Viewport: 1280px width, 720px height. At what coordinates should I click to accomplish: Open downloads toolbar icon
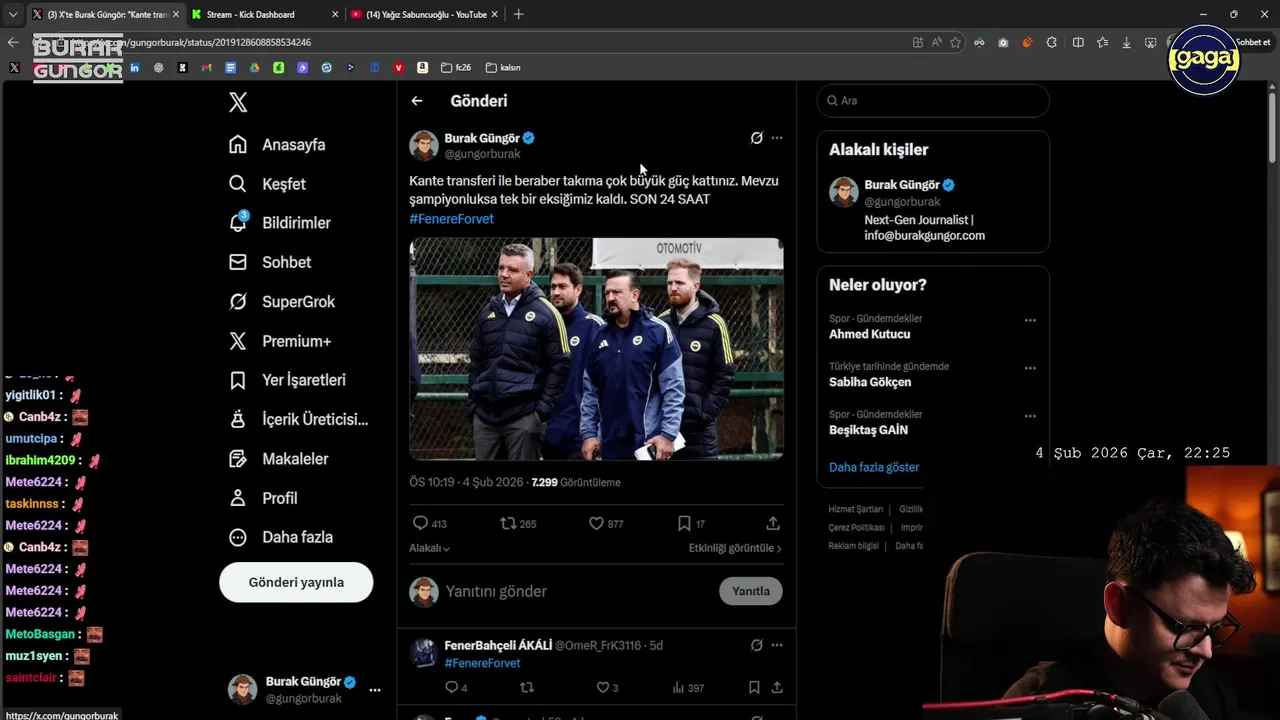tap(1126, 42)
